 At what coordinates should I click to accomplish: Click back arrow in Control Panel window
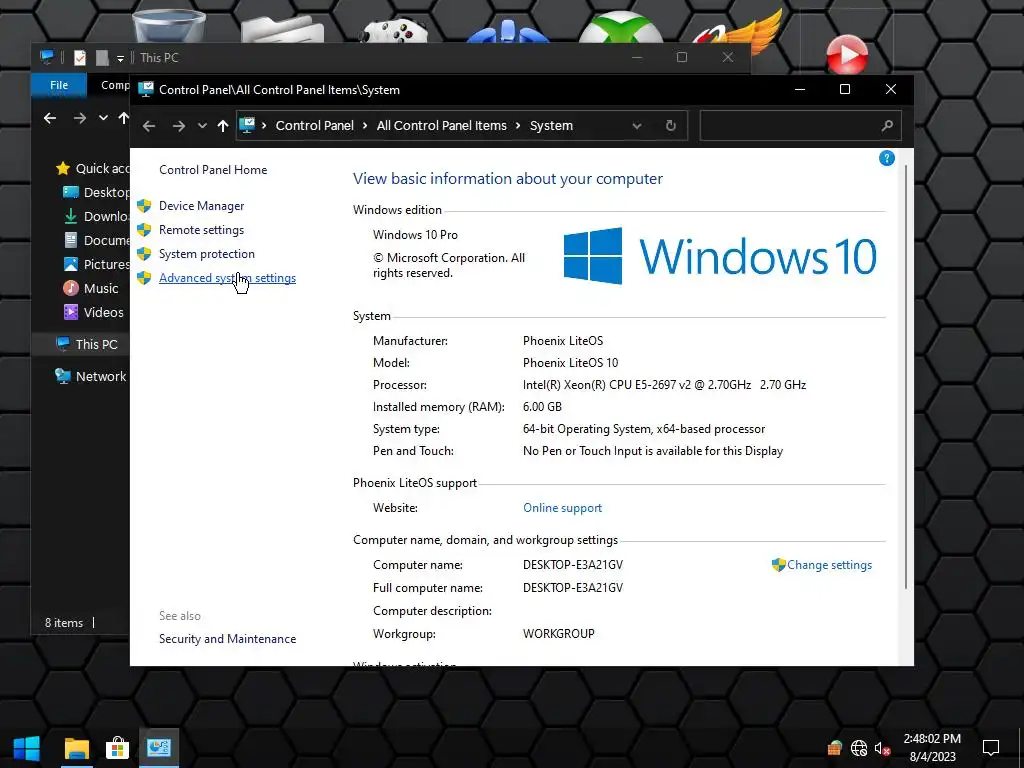click(149, 126)
